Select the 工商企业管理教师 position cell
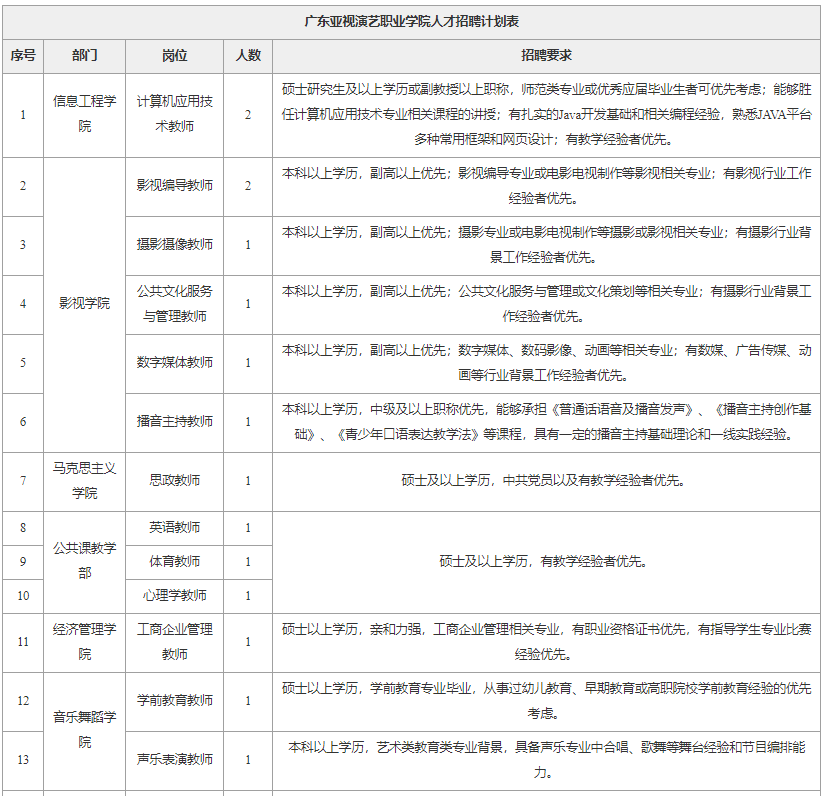Screen dimensions: 825x796 [174, 642]
